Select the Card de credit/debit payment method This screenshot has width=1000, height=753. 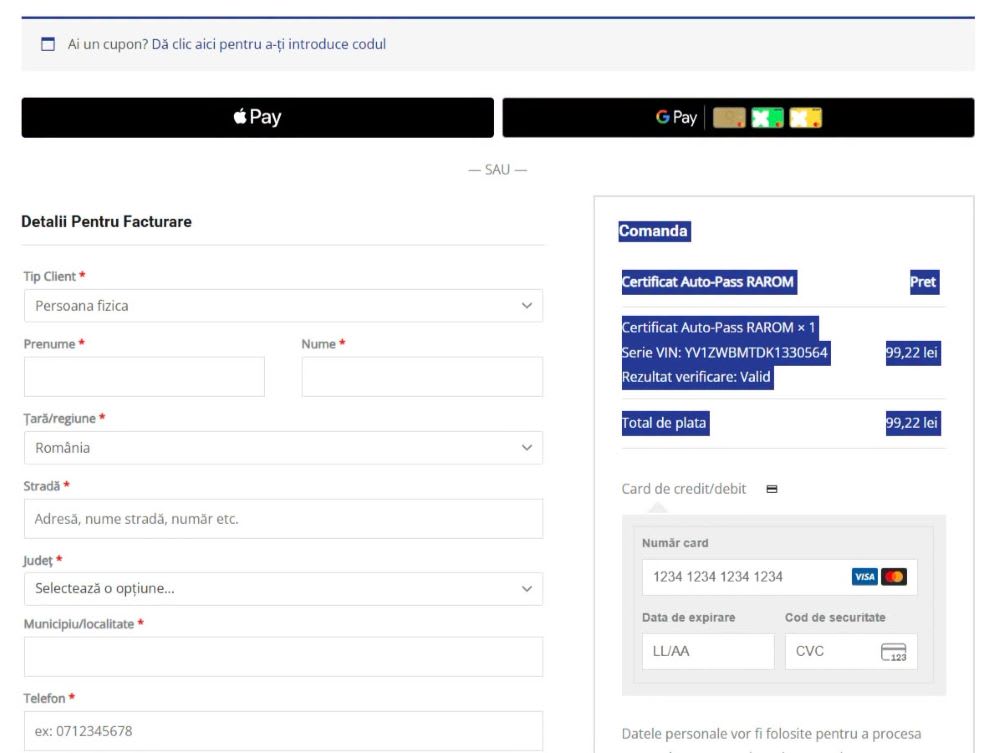(684, 489)
